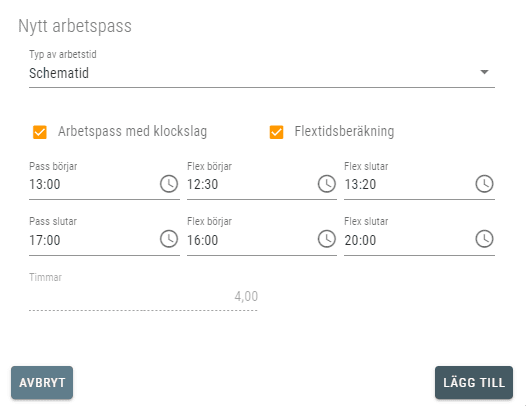Open clock picker for Pass börjar
The width and height of the screenshot is (526, 406).
pyautogui.click(x=169, y=184)
